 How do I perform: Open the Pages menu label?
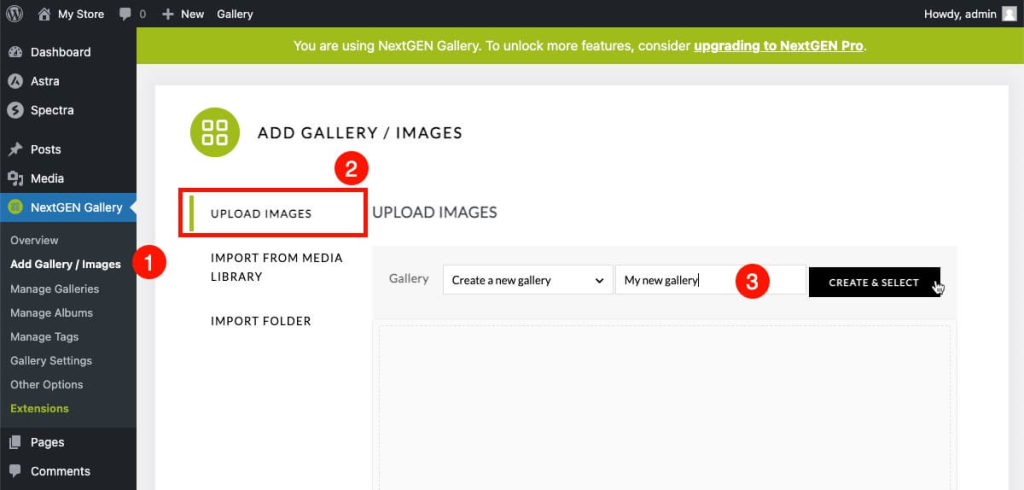point(48,442)
